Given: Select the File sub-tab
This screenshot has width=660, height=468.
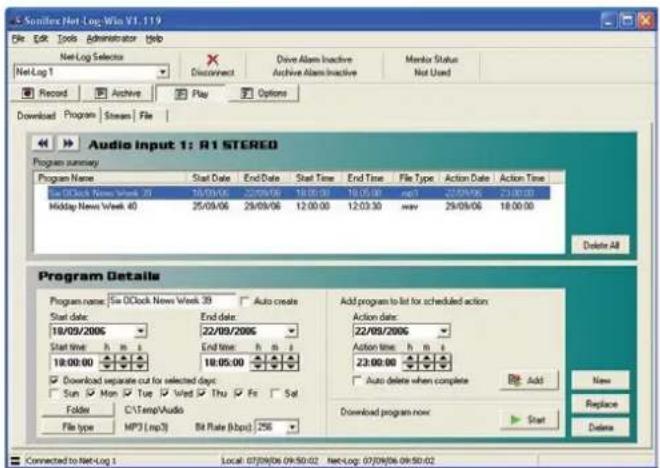Looking at the screenshot, I should click(146, 116).
